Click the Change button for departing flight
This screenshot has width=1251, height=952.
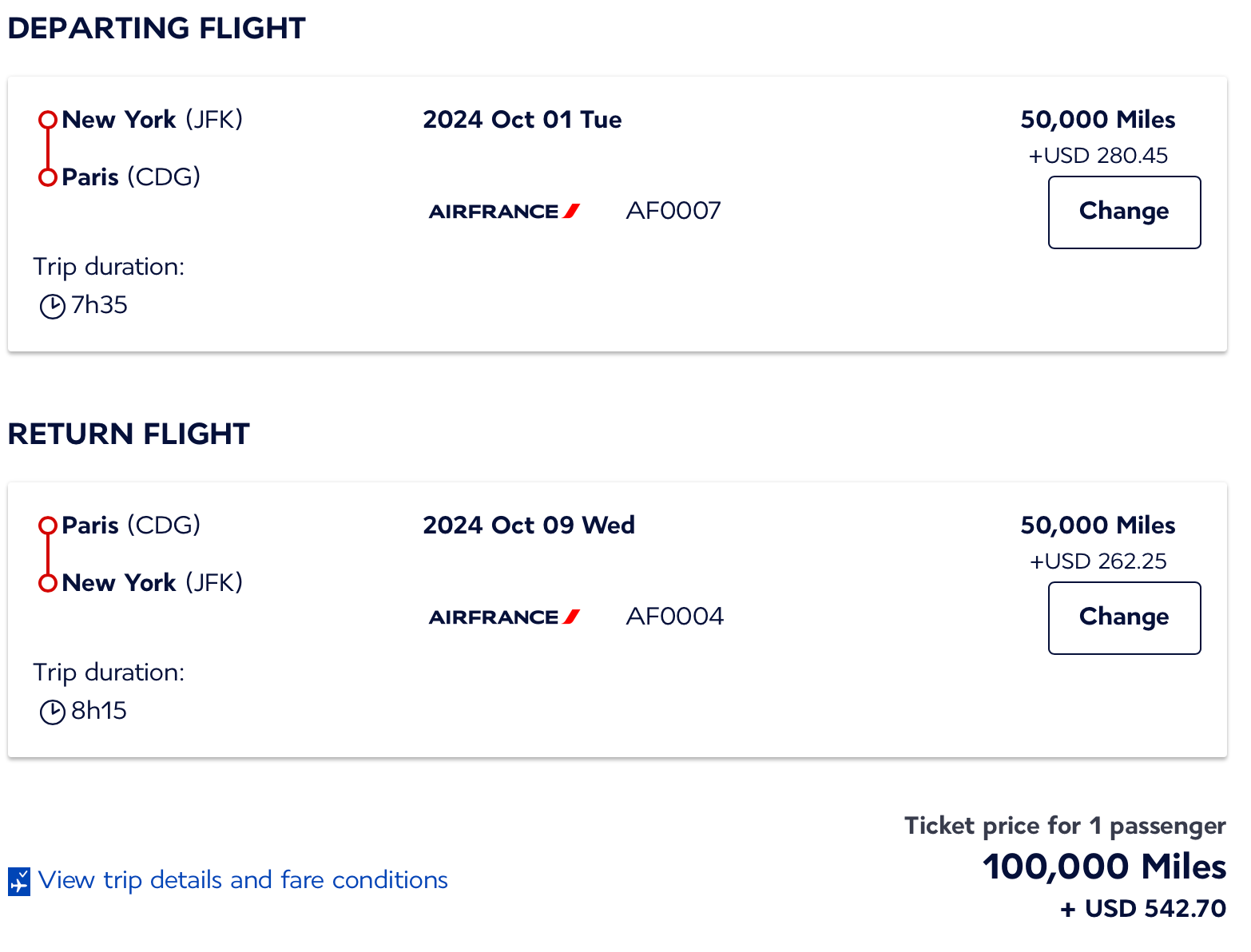(x=1123, y=212)
